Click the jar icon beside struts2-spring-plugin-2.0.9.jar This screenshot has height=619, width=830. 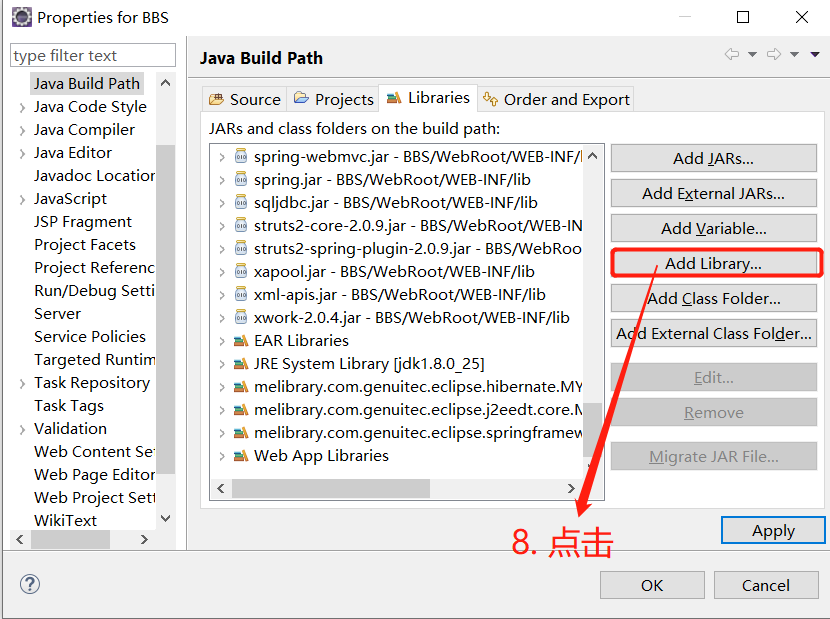[x=241, y=248]
